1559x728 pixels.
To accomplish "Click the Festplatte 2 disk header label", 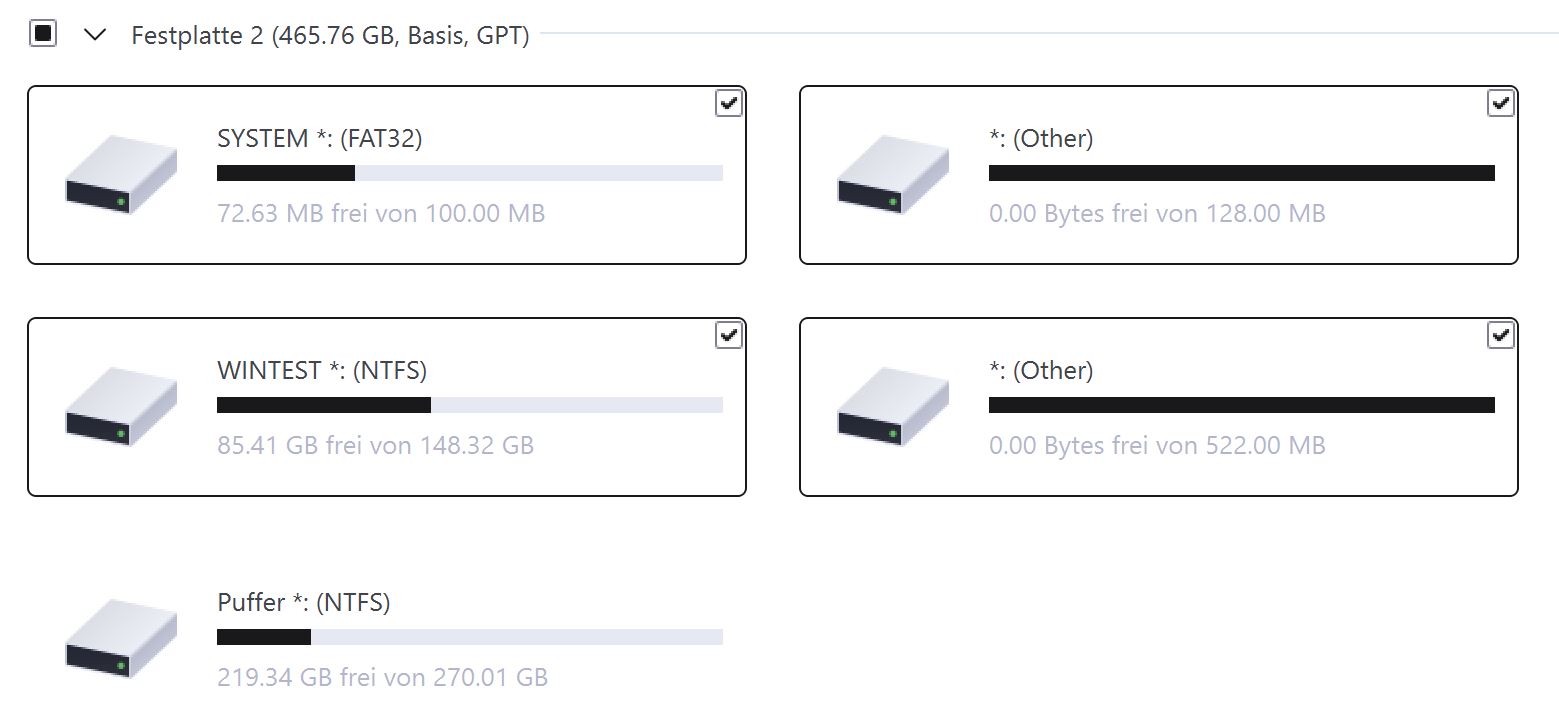I will tap(330, 36).
